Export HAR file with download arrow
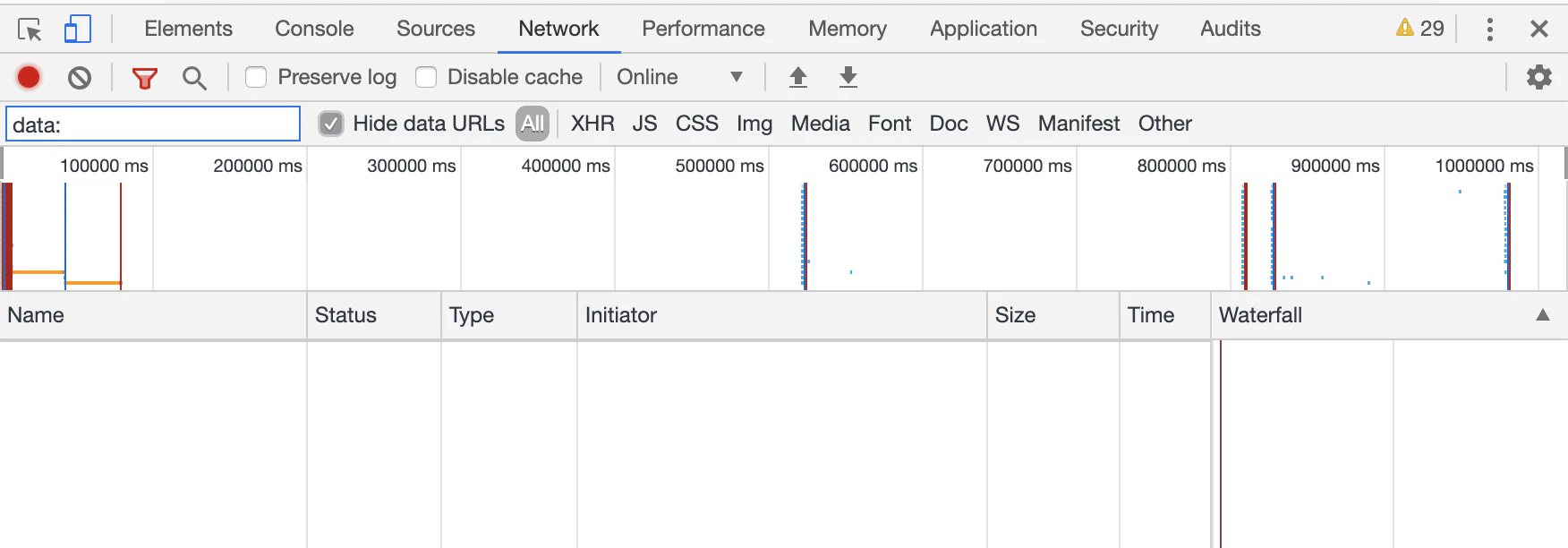 pyautogui.click(x=848, y=77)
